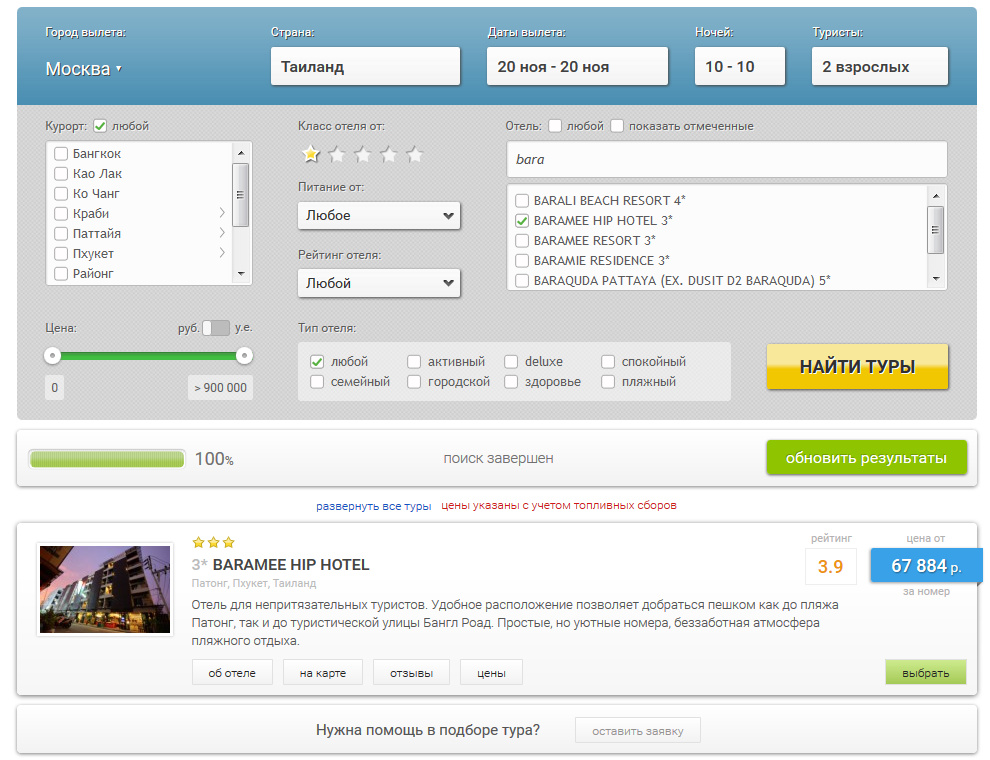Set hotel class to one star
The image size is (990, 760).
pos(311,154)
